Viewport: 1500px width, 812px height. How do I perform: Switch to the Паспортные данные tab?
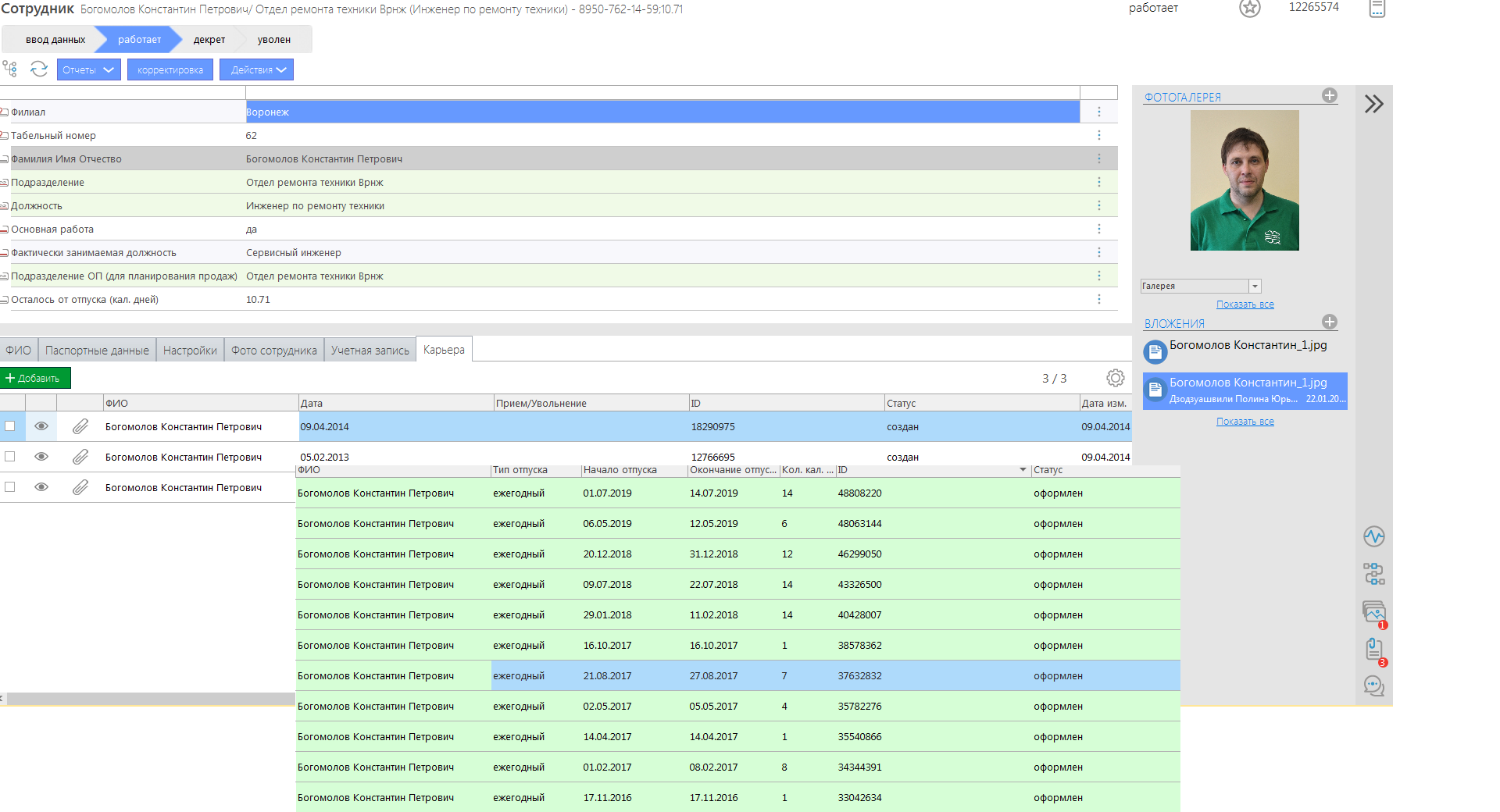tap(97, 351)
